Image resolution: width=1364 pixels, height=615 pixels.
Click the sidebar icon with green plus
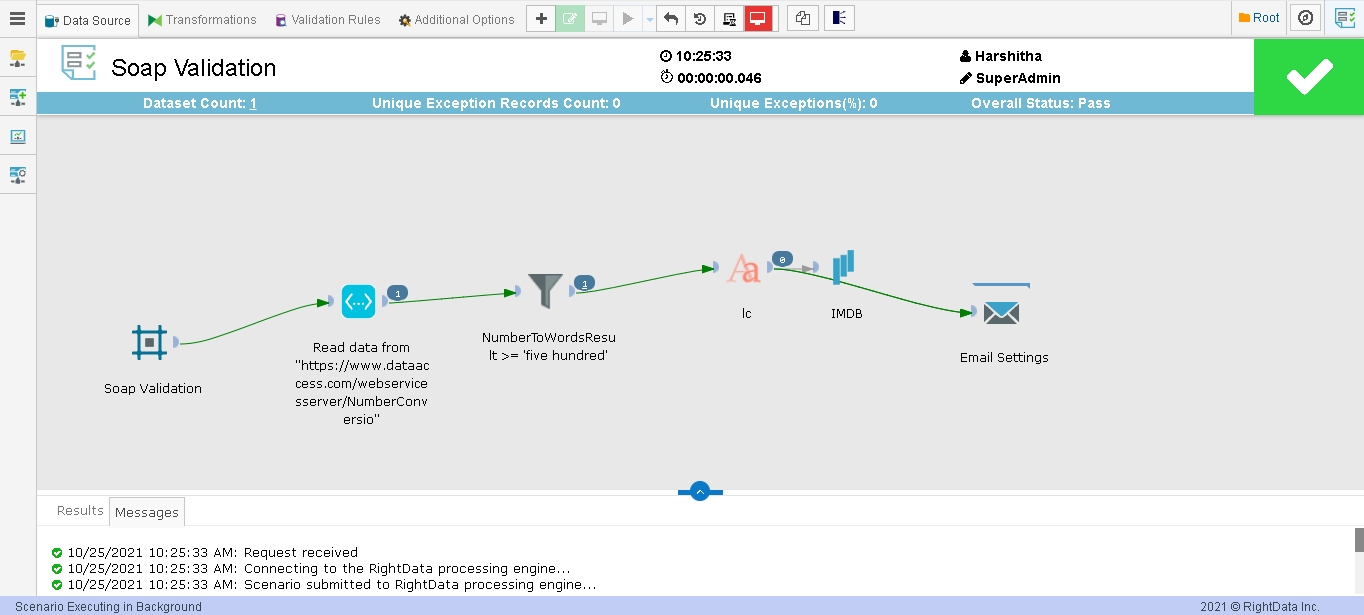coord(17,97)
